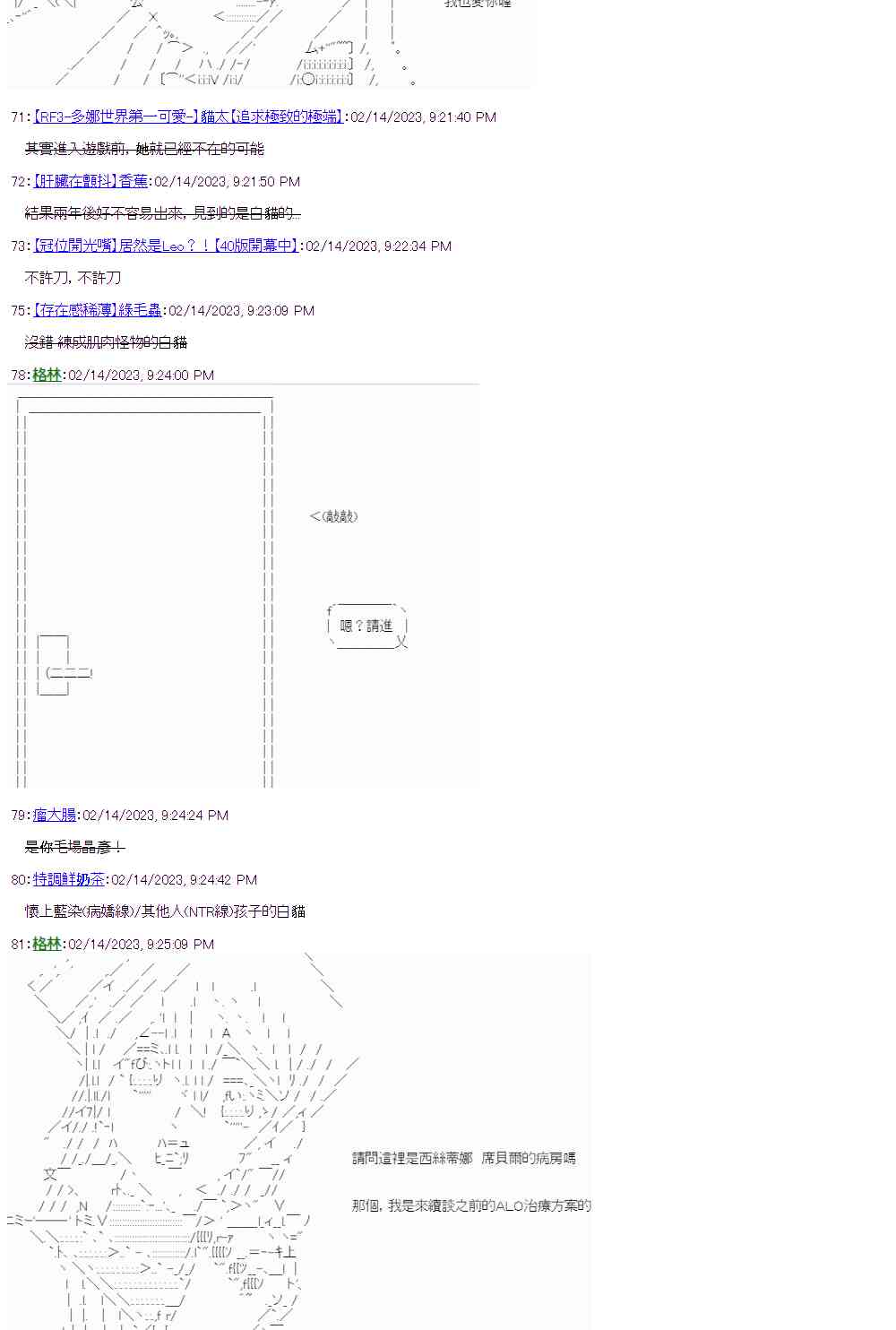Open the 【肝臟在顫抖】香蕉 username link
Image resolution: width=896 pixels, height=1330 pixels.
click(x=90, y=181)
